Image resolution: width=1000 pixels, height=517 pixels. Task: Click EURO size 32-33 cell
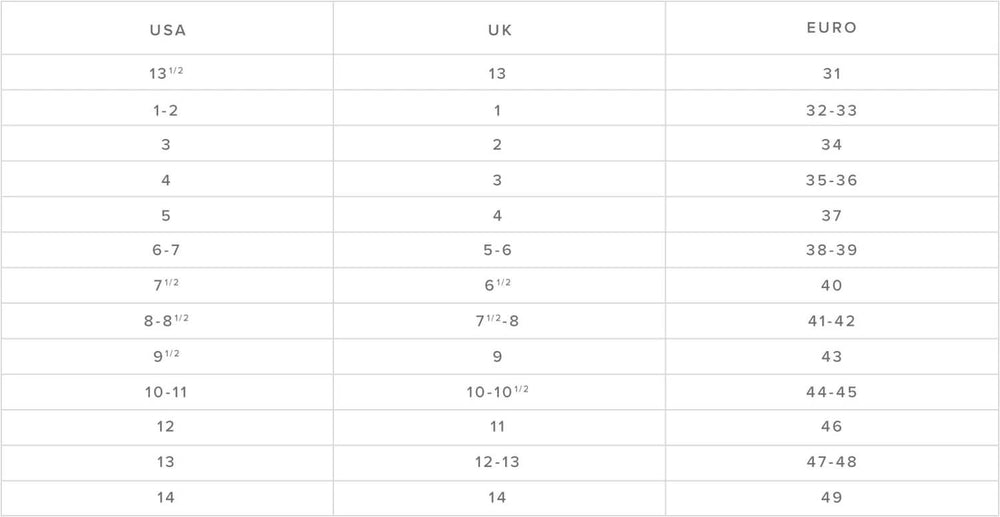[831, 110]
